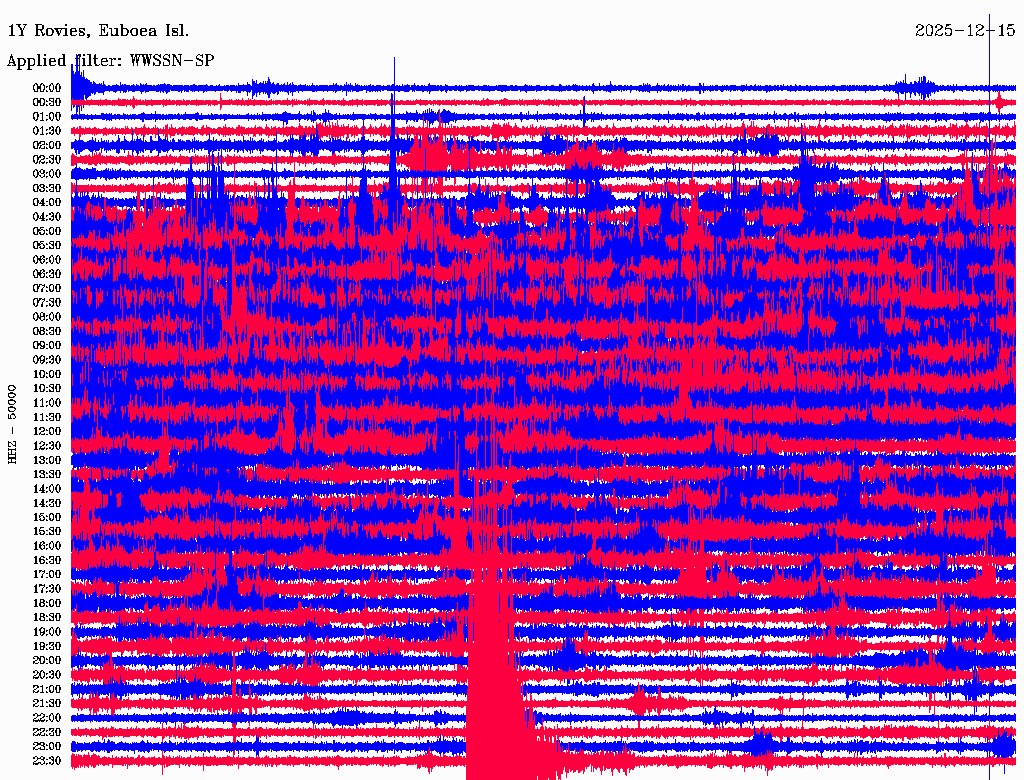Click the 00:00 time row label
1024x780 pixels.
(46, 88)
